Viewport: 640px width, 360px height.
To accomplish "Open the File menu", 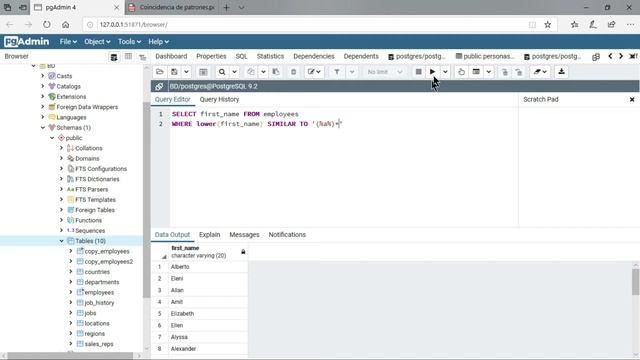I will [68, 42].
